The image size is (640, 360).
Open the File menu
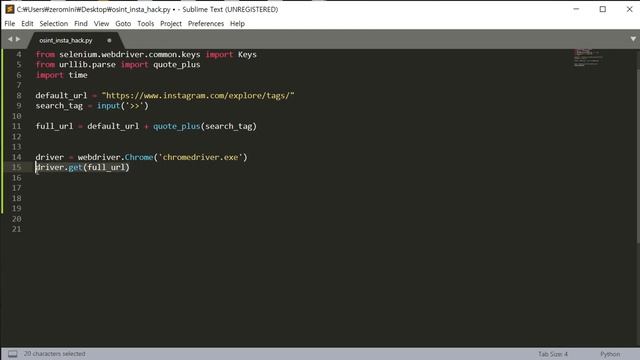[x=10, y=24]
